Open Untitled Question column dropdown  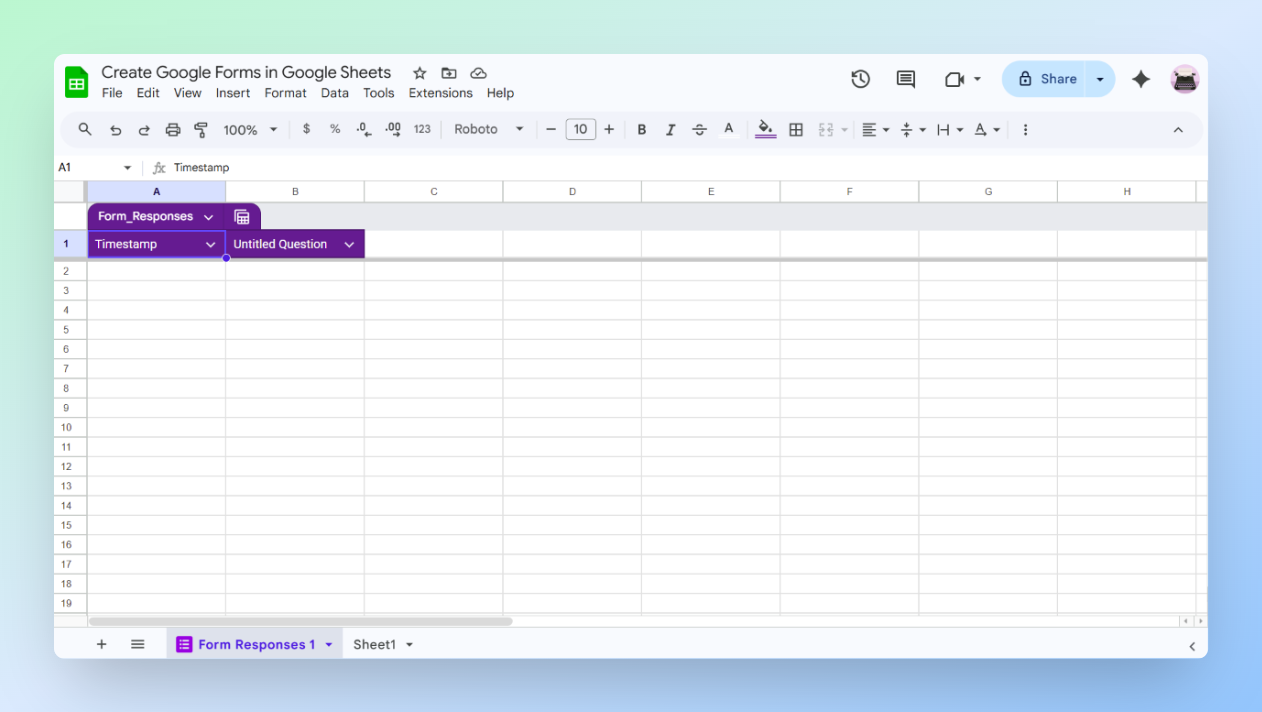click(x=349, y=244)
